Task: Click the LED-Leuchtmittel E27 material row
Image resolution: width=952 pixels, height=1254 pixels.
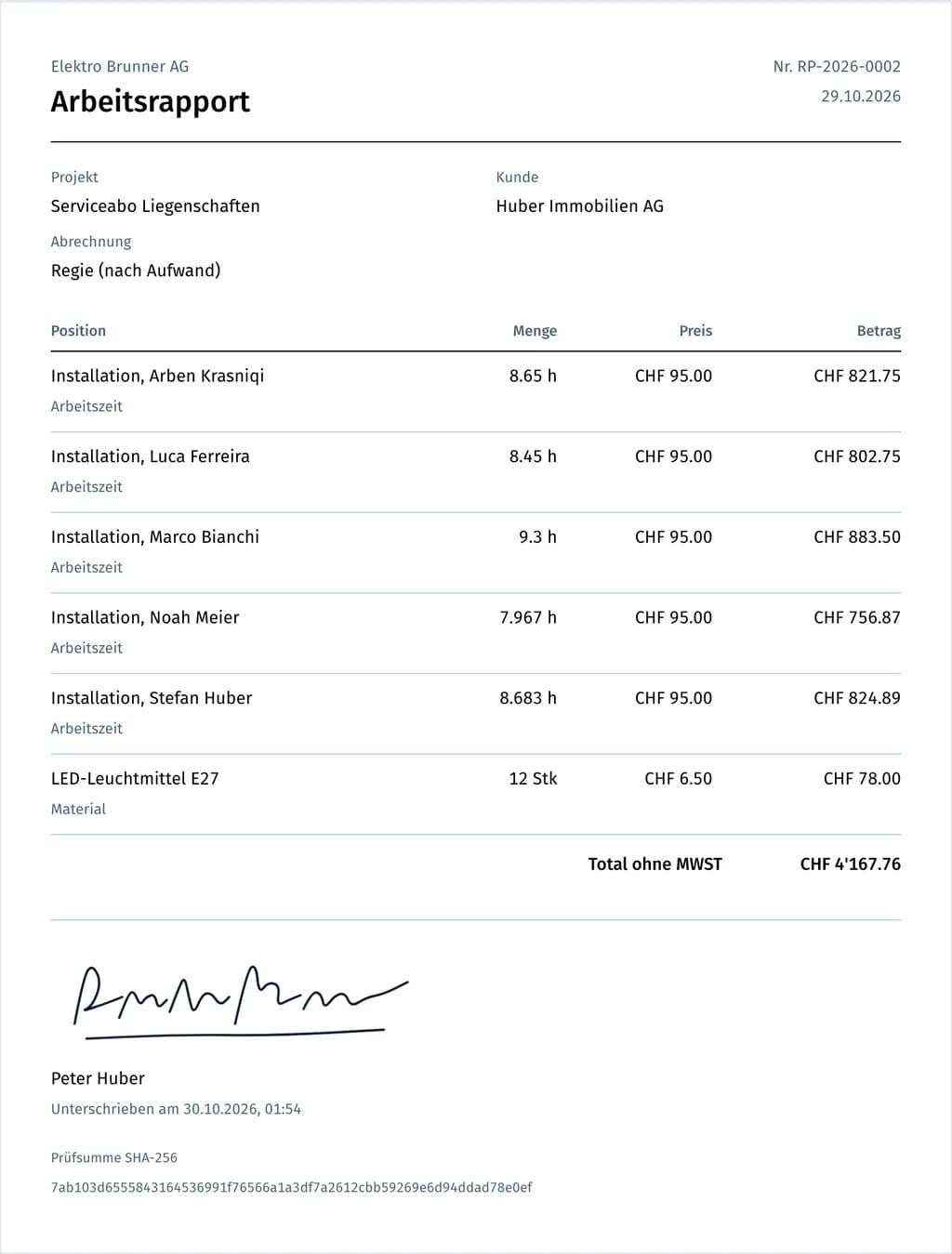Action: click(x=476, y=794)
